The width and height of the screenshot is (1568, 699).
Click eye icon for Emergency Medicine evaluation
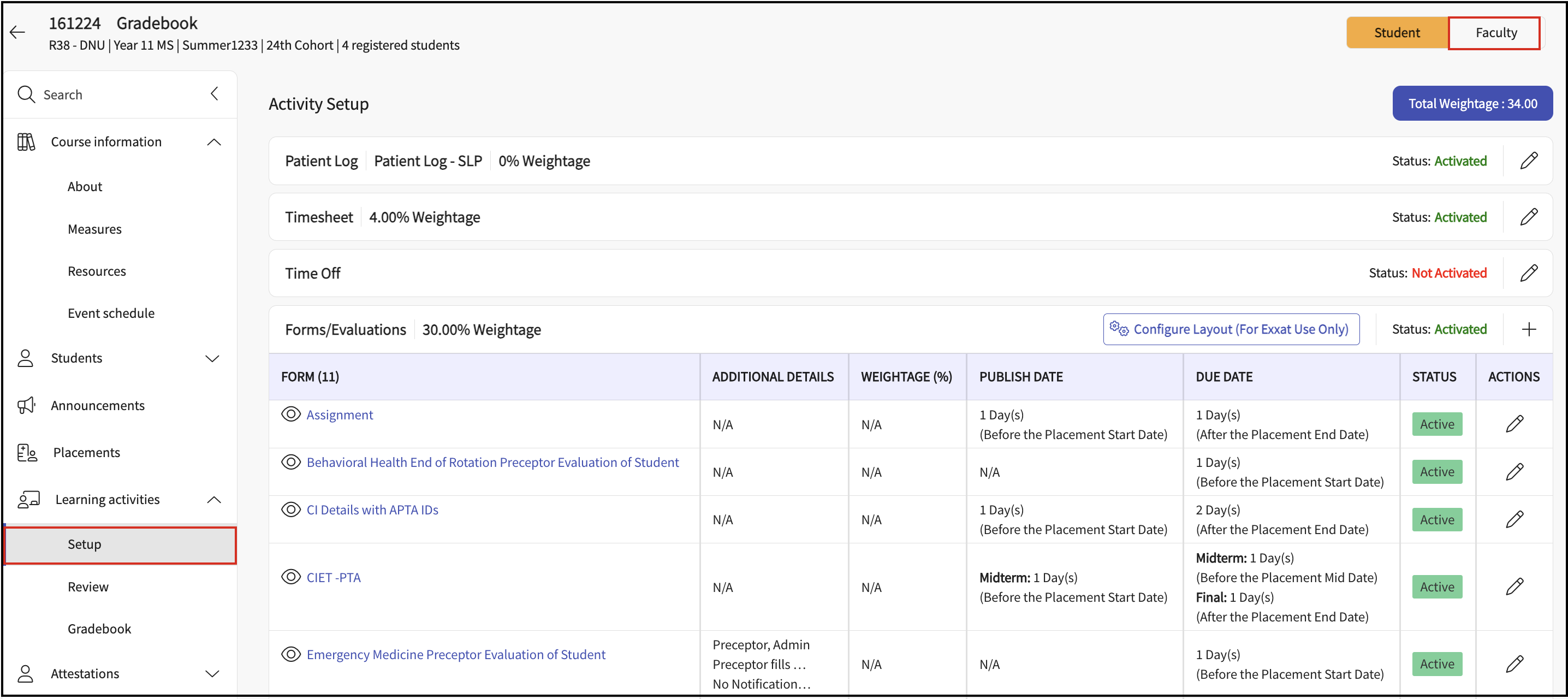click(291, 655)
